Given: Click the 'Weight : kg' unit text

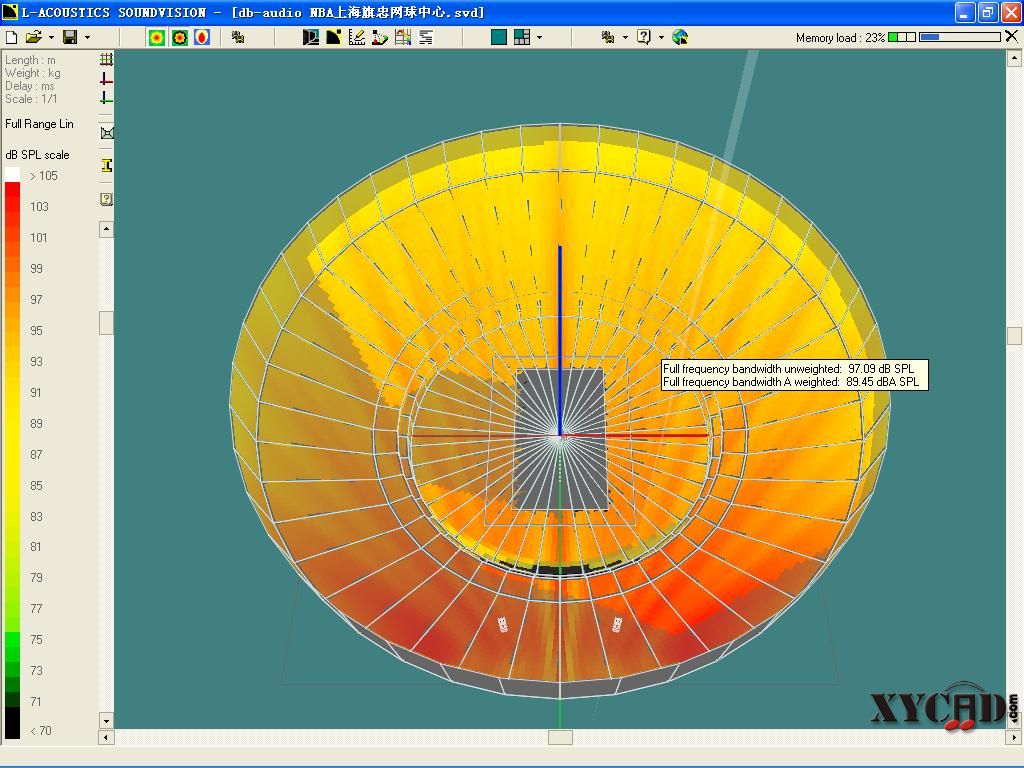Looking at the screenshot, I should (x=33, y=73).
